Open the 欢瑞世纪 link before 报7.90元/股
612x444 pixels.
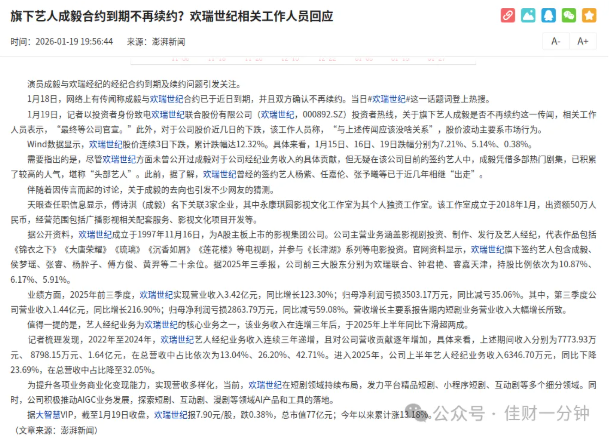tap(171, 415)
